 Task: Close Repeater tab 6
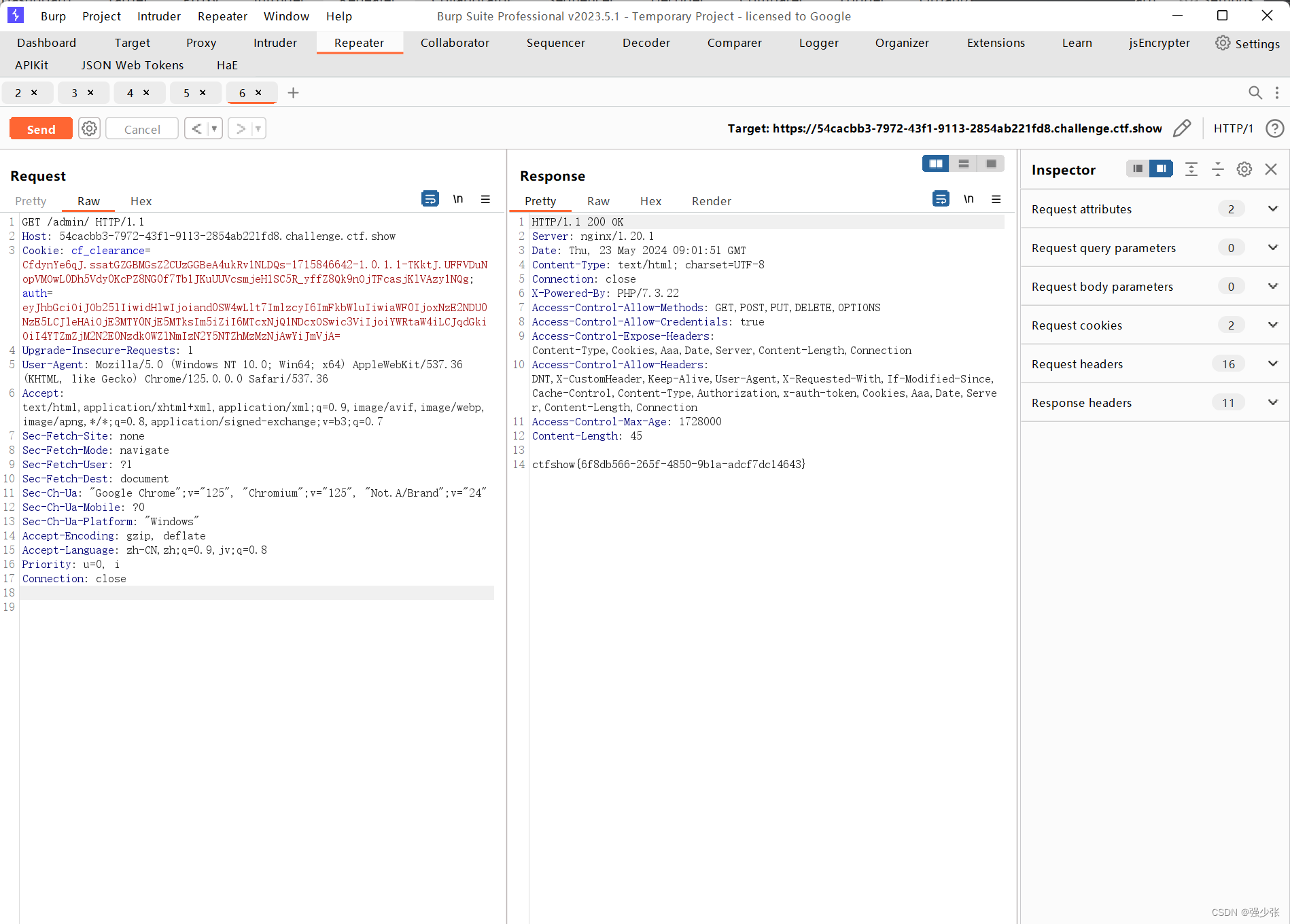[258, 92]
